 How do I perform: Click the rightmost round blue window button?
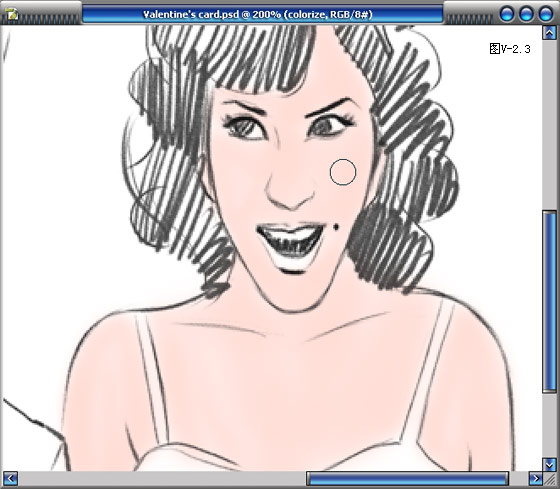click(546, 14)
